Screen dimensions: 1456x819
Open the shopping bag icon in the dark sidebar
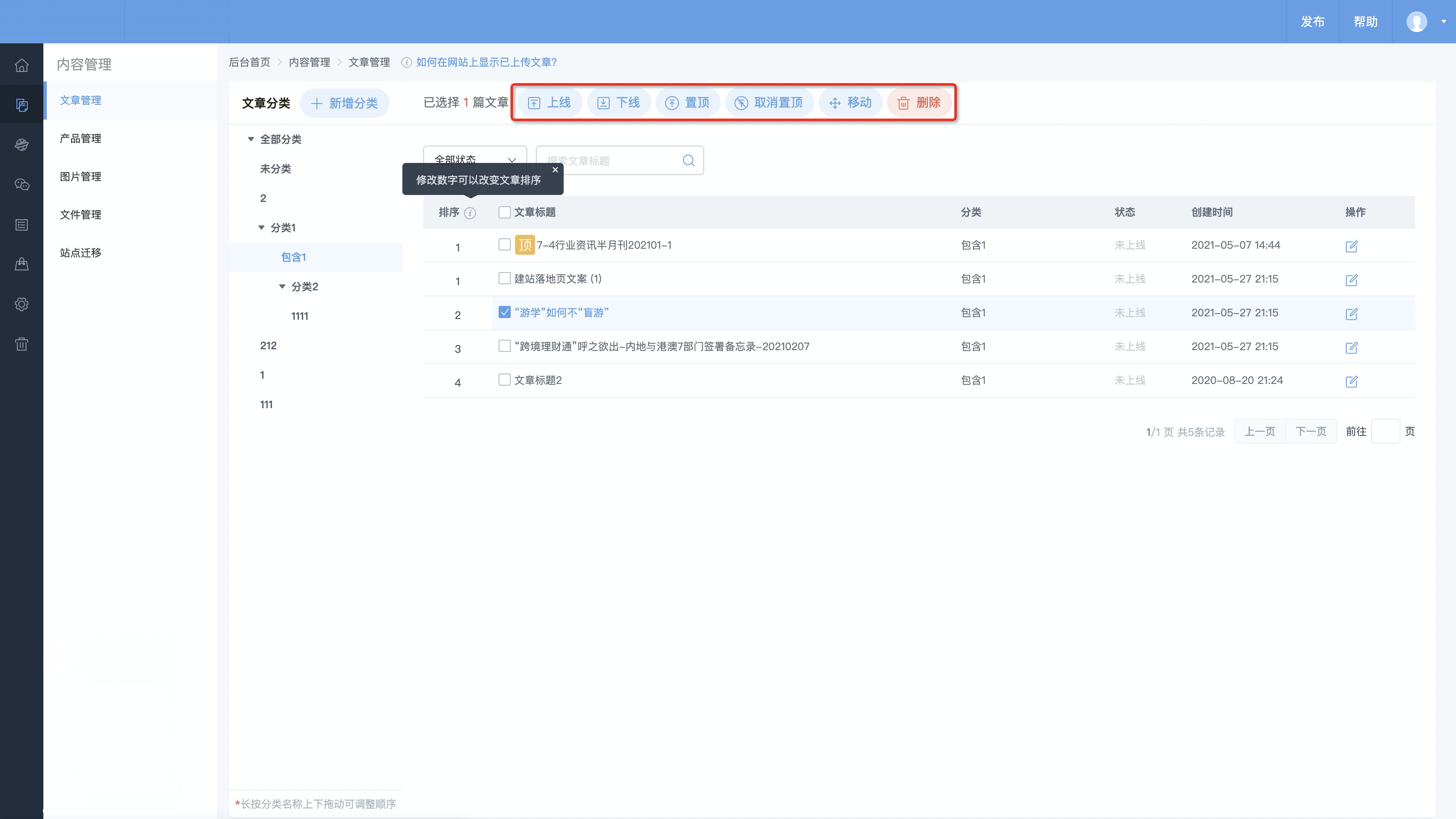click(22, 264)
